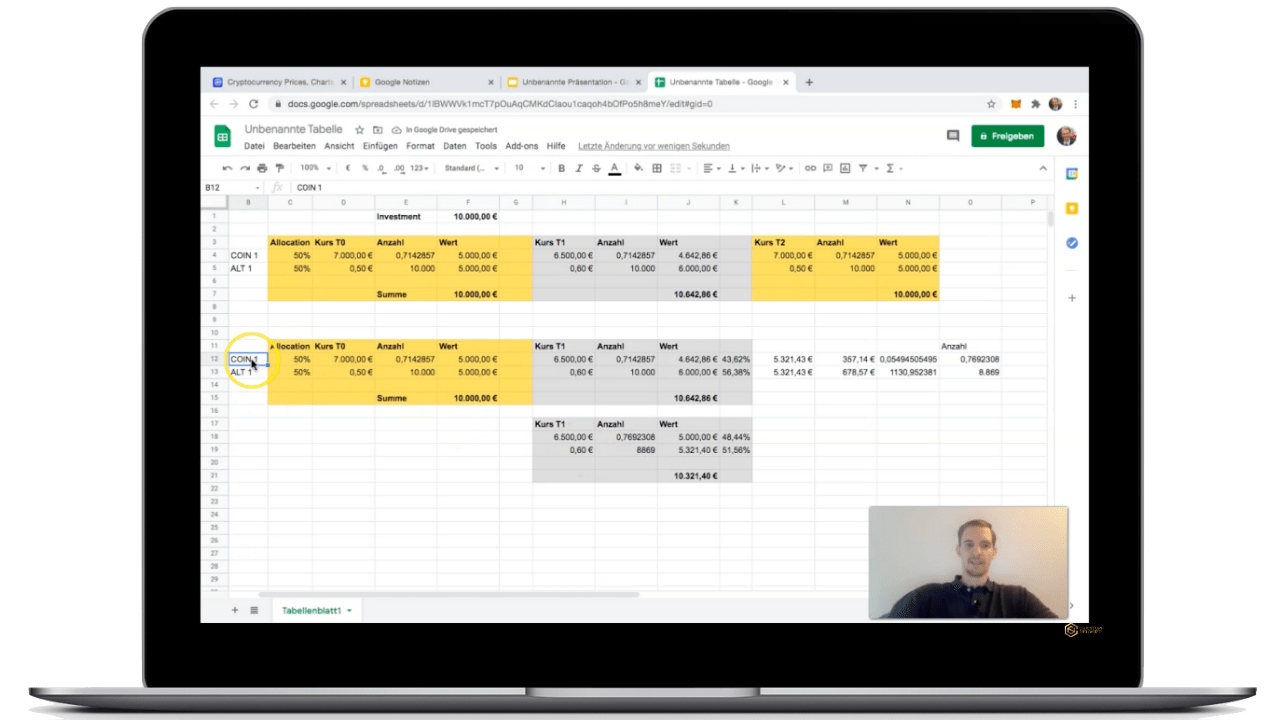The height and width of the screenshot is (720, 1280).
Task: Print the spreadsheet using the printer icon
Action: (x=262, y=168)
